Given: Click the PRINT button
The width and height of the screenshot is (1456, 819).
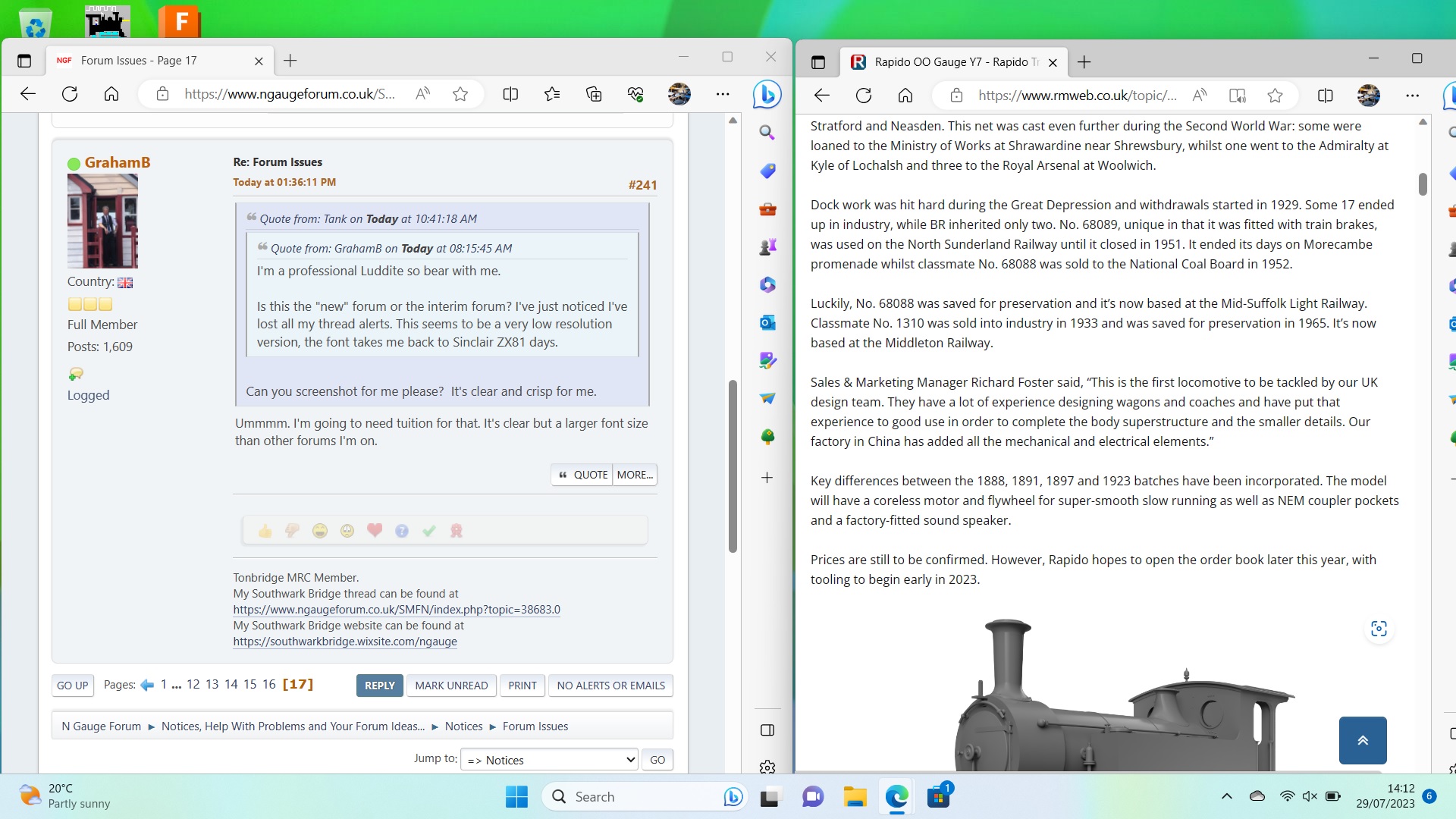Looking at the screenshot, I should [522, 686].
